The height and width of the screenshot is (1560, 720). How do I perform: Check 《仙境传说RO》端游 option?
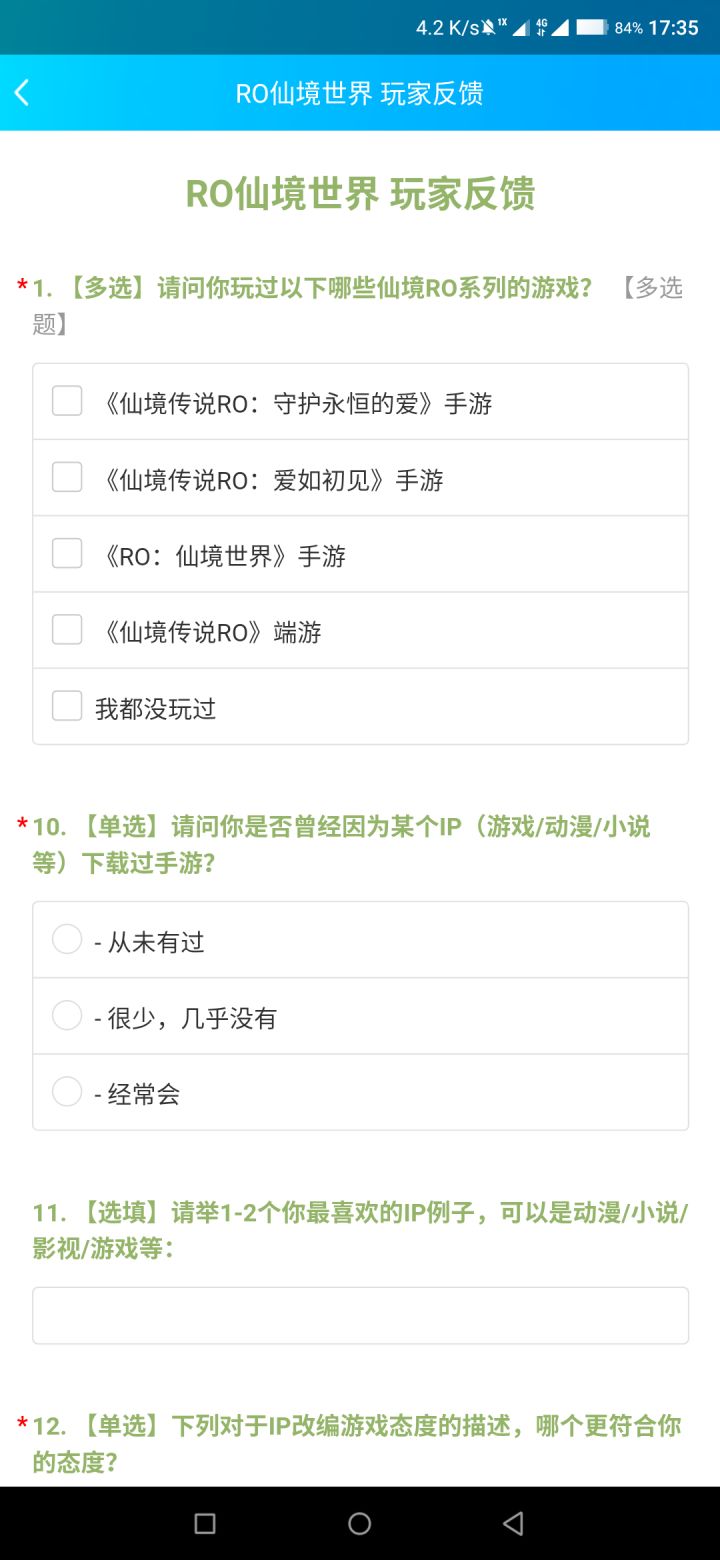coord(360,630)
